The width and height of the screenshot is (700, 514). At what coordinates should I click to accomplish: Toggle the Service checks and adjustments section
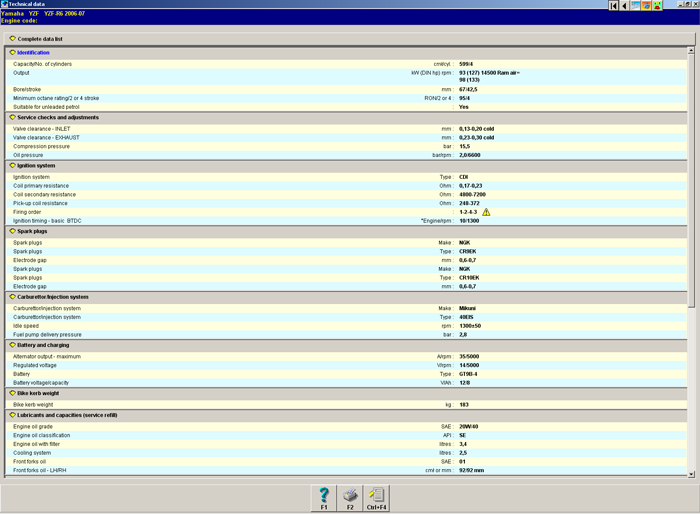click(13, 117)
